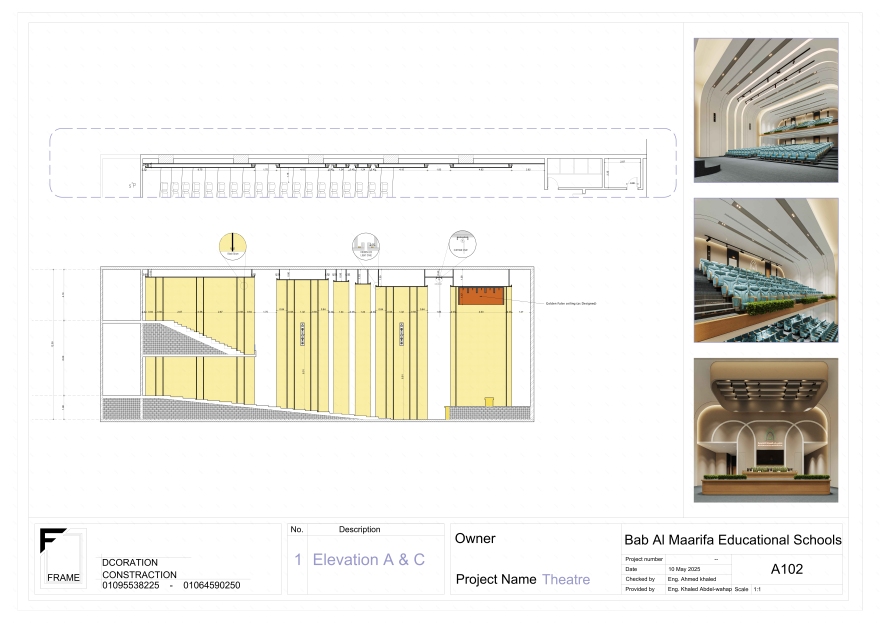
Task: Click the left vertical wall light fixture
Action: [302, 334]
